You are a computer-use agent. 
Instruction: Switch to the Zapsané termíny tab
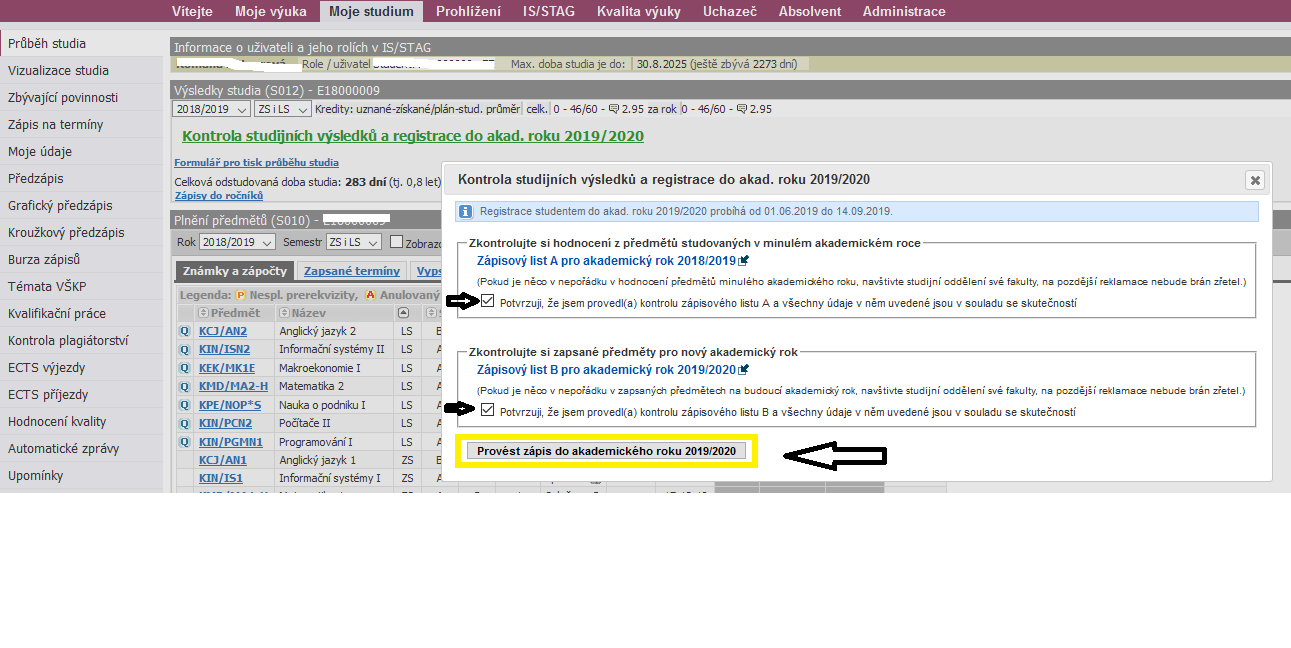(x=351, y=271)
